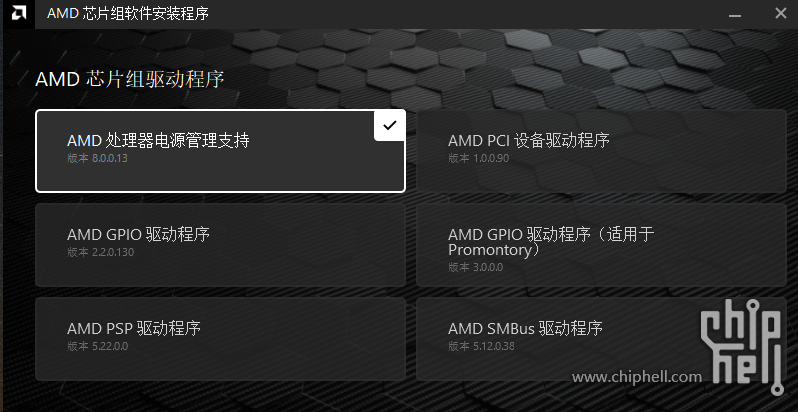The image size is (798, 412).
Task: Click the AMD 芯片组驱动程序 heading
Action: (x=130, y=80)
